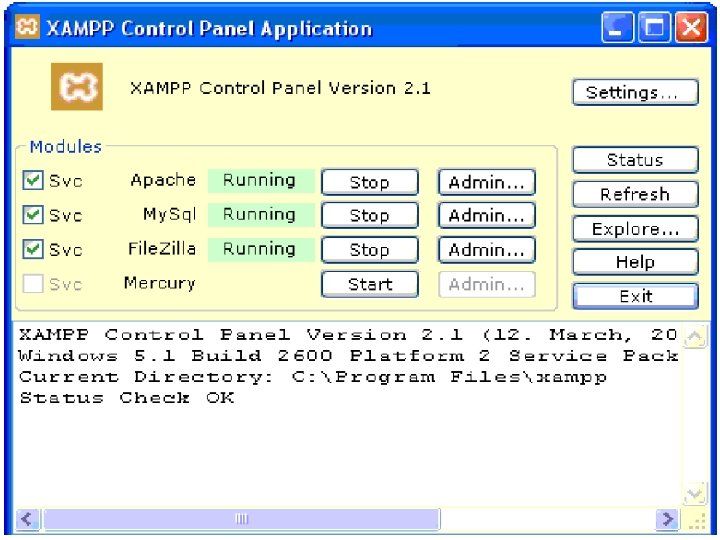Click the window resize grip corner
This screenshot has height=540, width=720.
(698, 521)
